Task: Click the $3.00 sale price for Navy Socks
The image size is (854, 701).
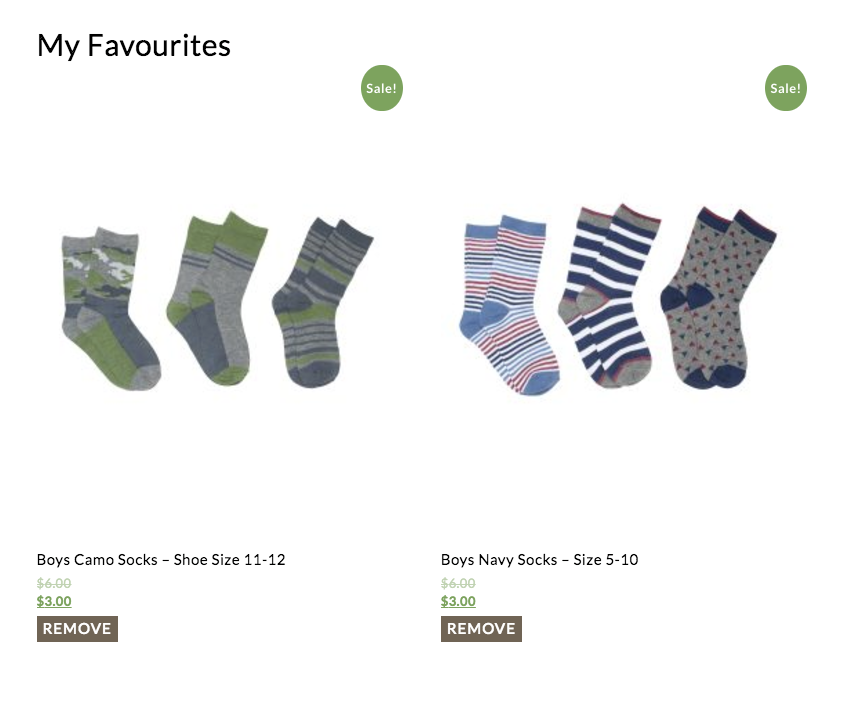Action: (x=458, y=601)
